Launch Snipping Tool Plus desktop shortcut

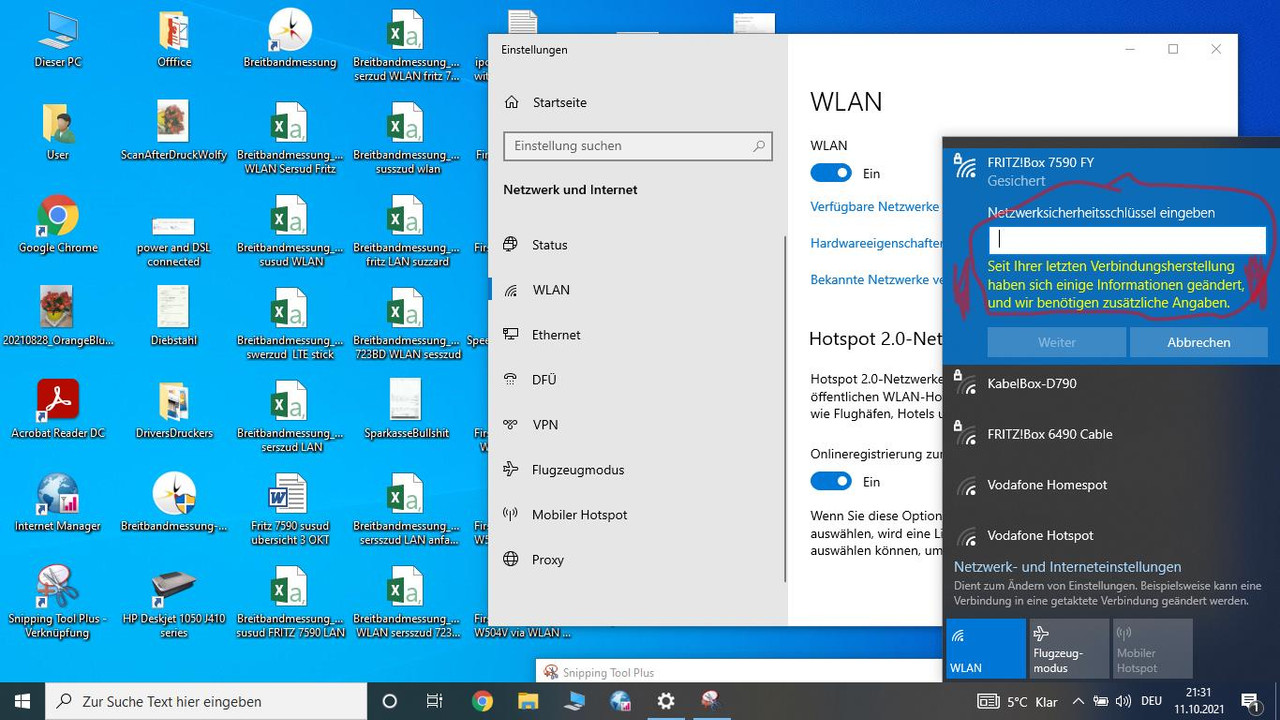(x=58, y=602)
